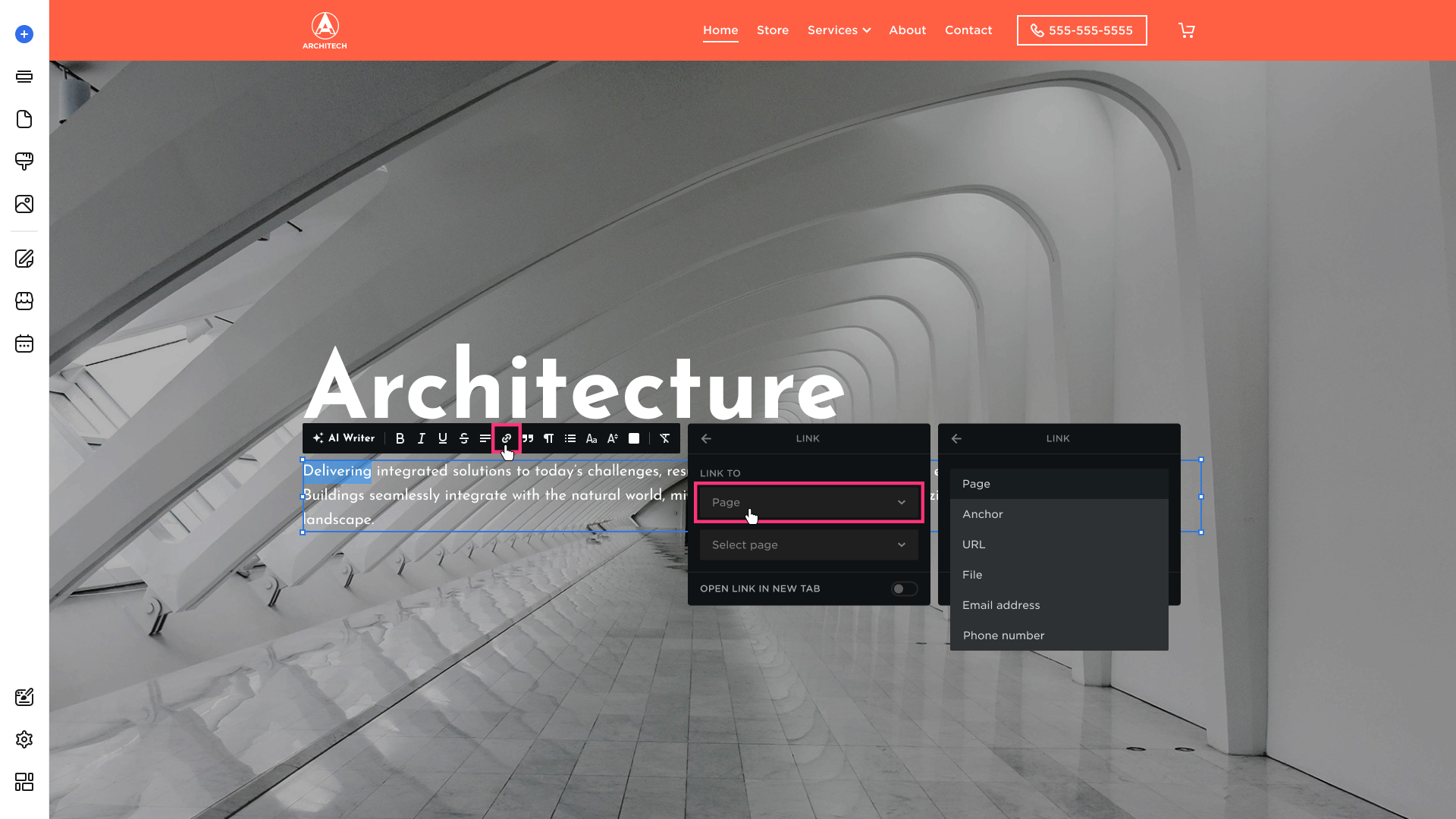Click the clear formatting icon

click(x=665, y=438)
